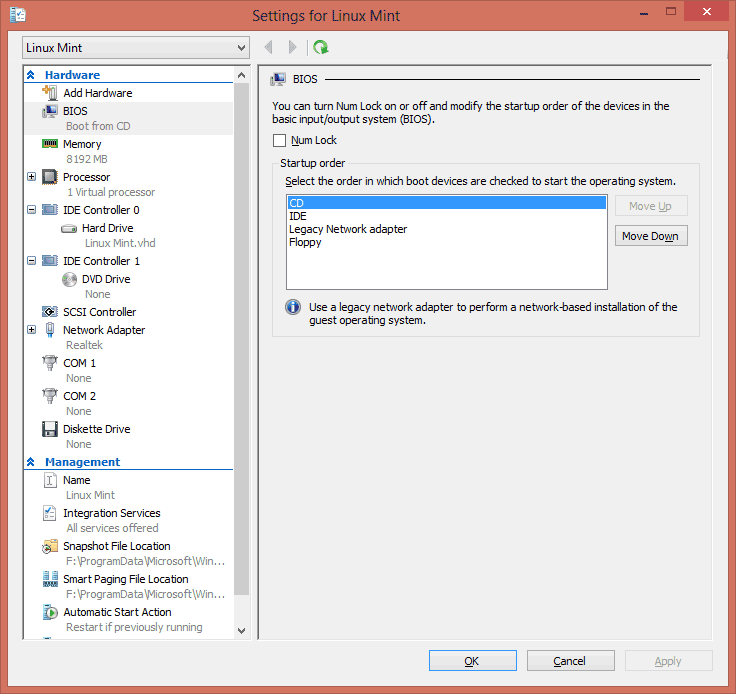
Task: Click the tree panel scroll down arrow
Action: [x=241, y=631]
